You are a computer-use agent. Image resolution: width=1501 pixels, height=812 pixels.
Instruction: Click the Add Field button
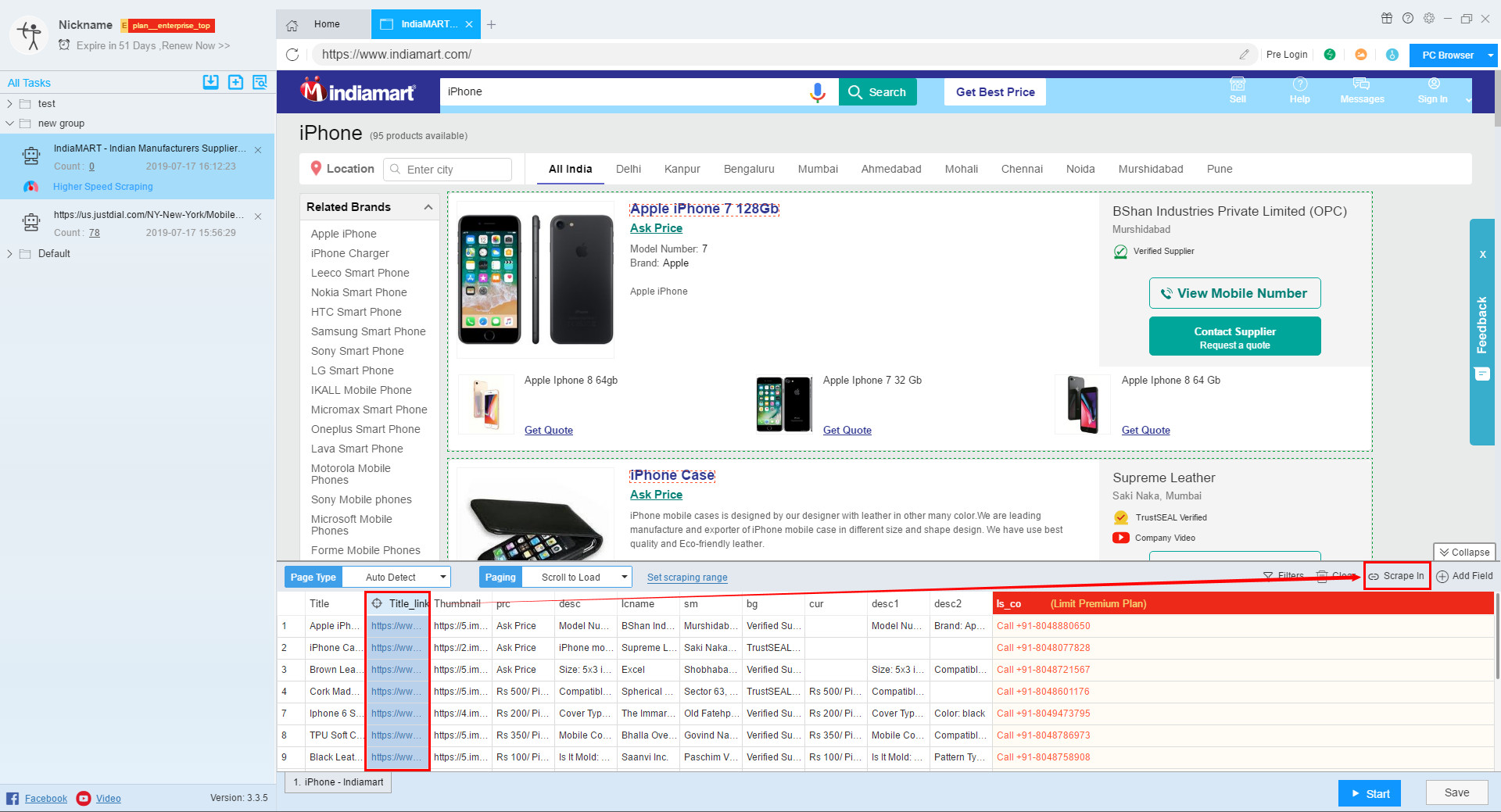1465,576
